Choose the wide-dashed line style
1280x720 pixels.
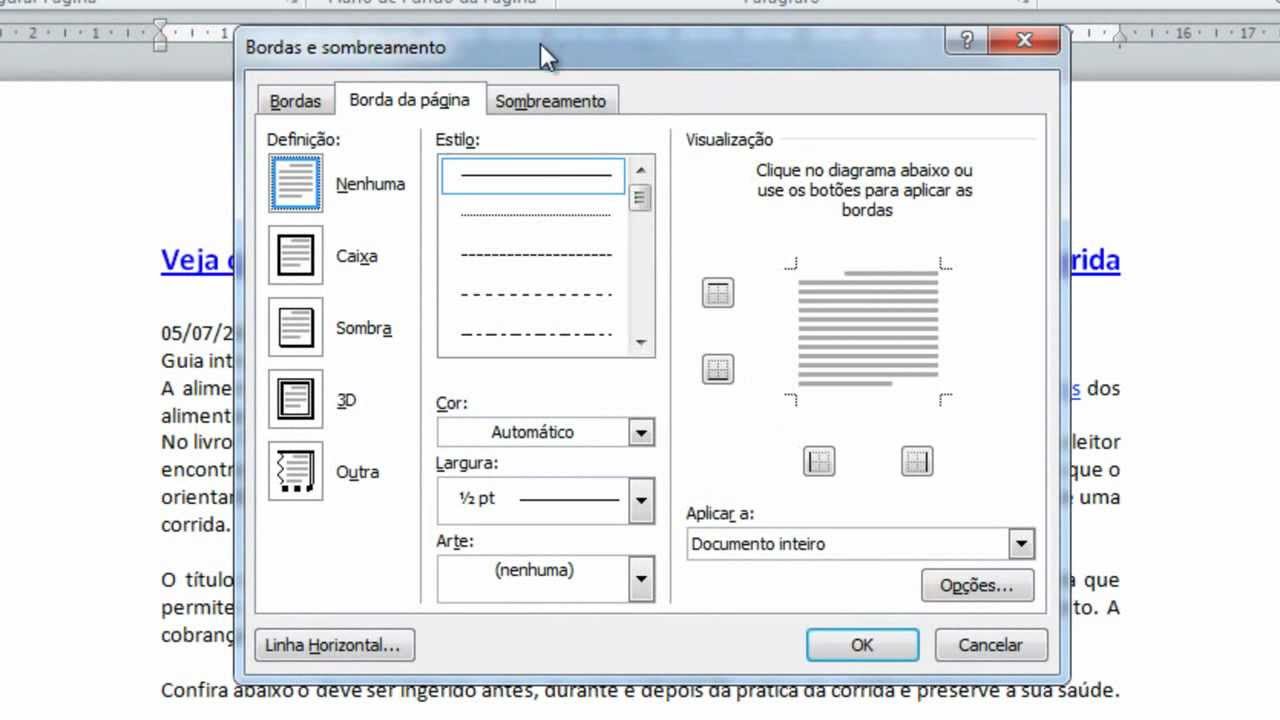(x=535, y=294)
